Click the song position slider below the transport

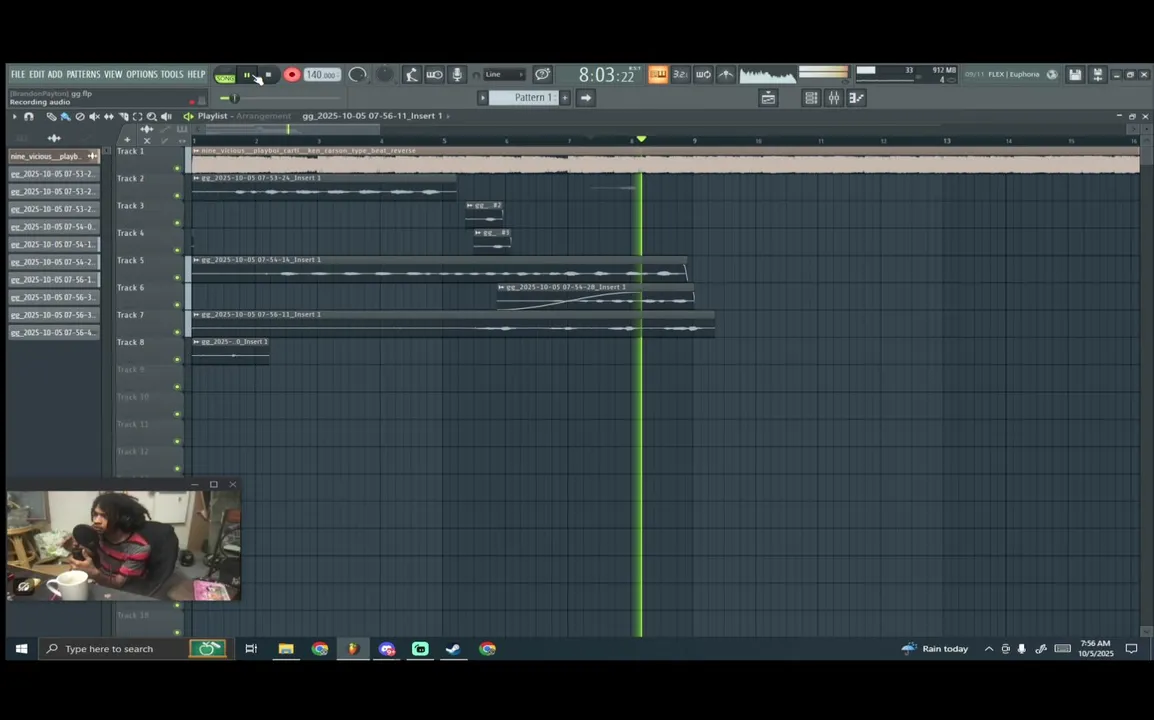pyautogui.click(x=280, y=98)
